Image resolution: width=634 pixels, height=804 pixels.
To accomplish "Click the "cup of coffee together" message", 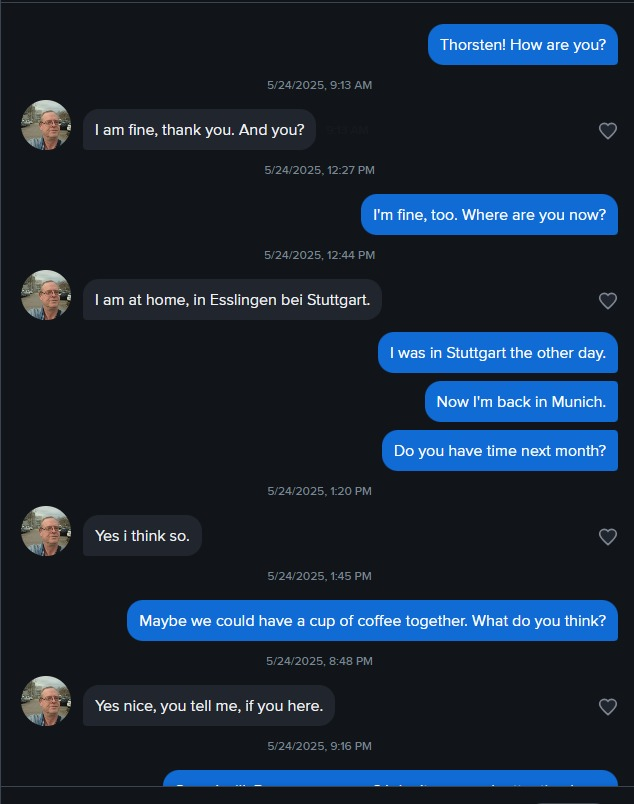I will pyautogui.click(x=372, y=621).
